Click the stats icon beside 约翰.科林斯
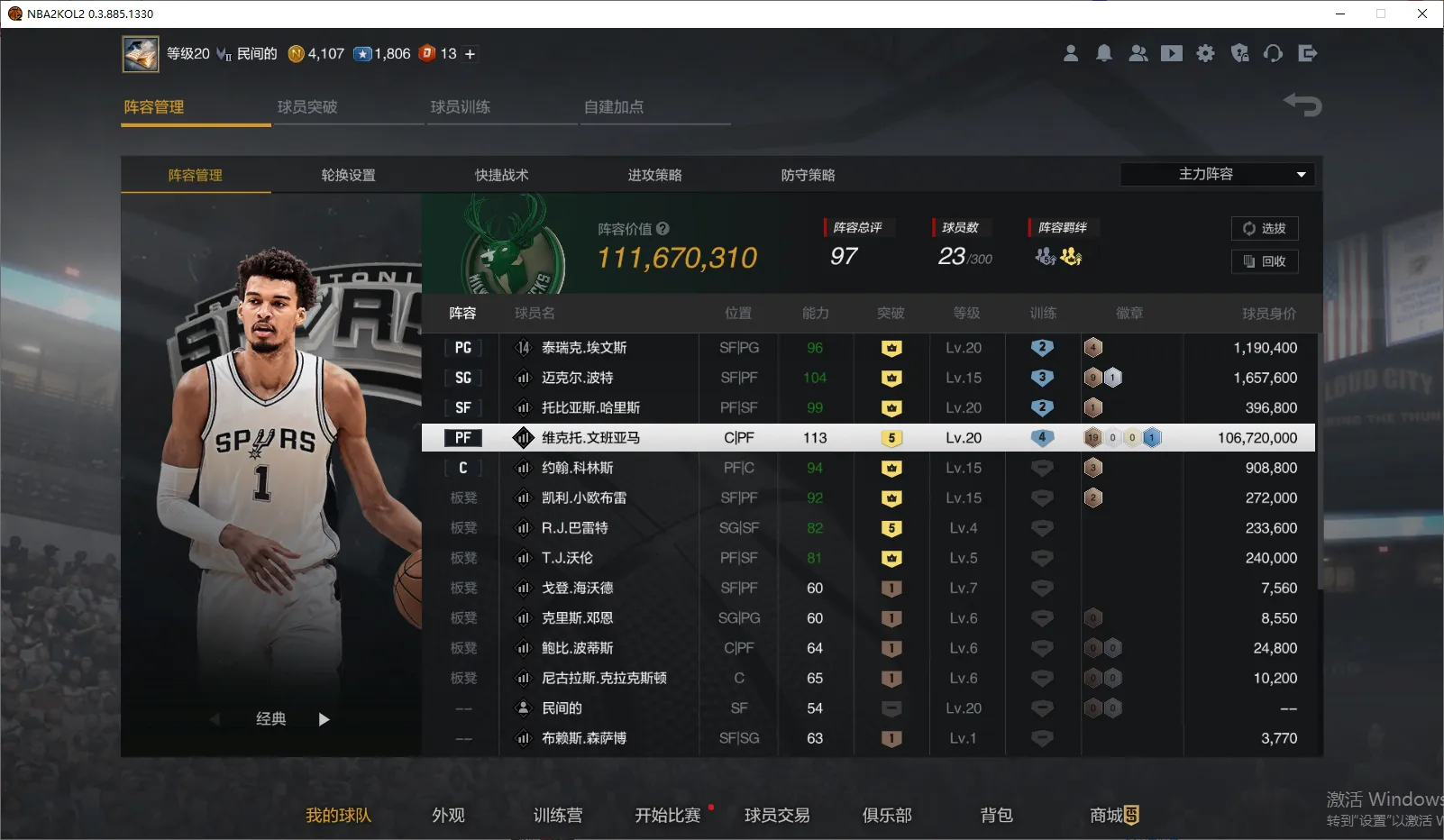The height and width of the screenshot is (840, 1444). (523, 468)
